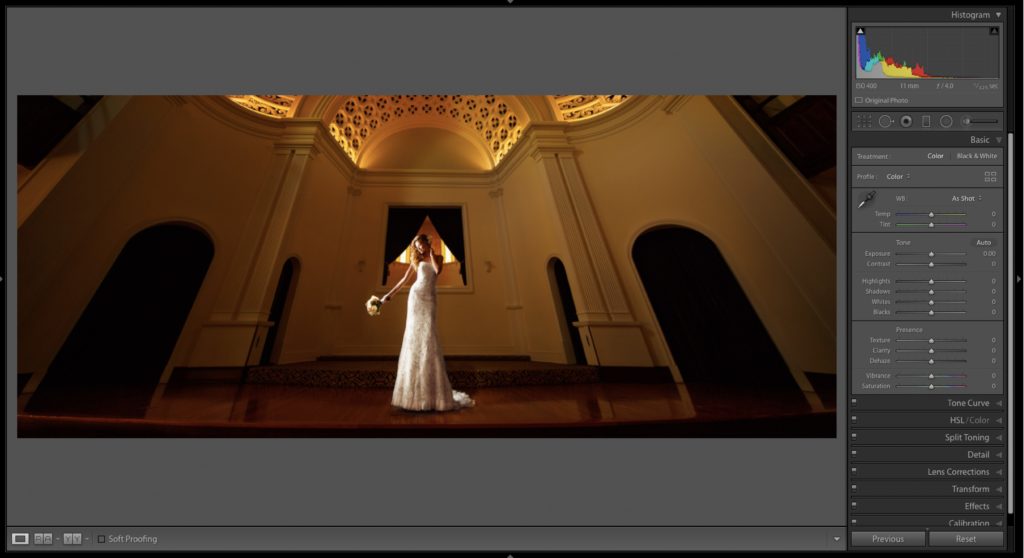This screenshot has height=558, width=1024.
Task: Choose the Black & White treatment
Action: (976, 156)
